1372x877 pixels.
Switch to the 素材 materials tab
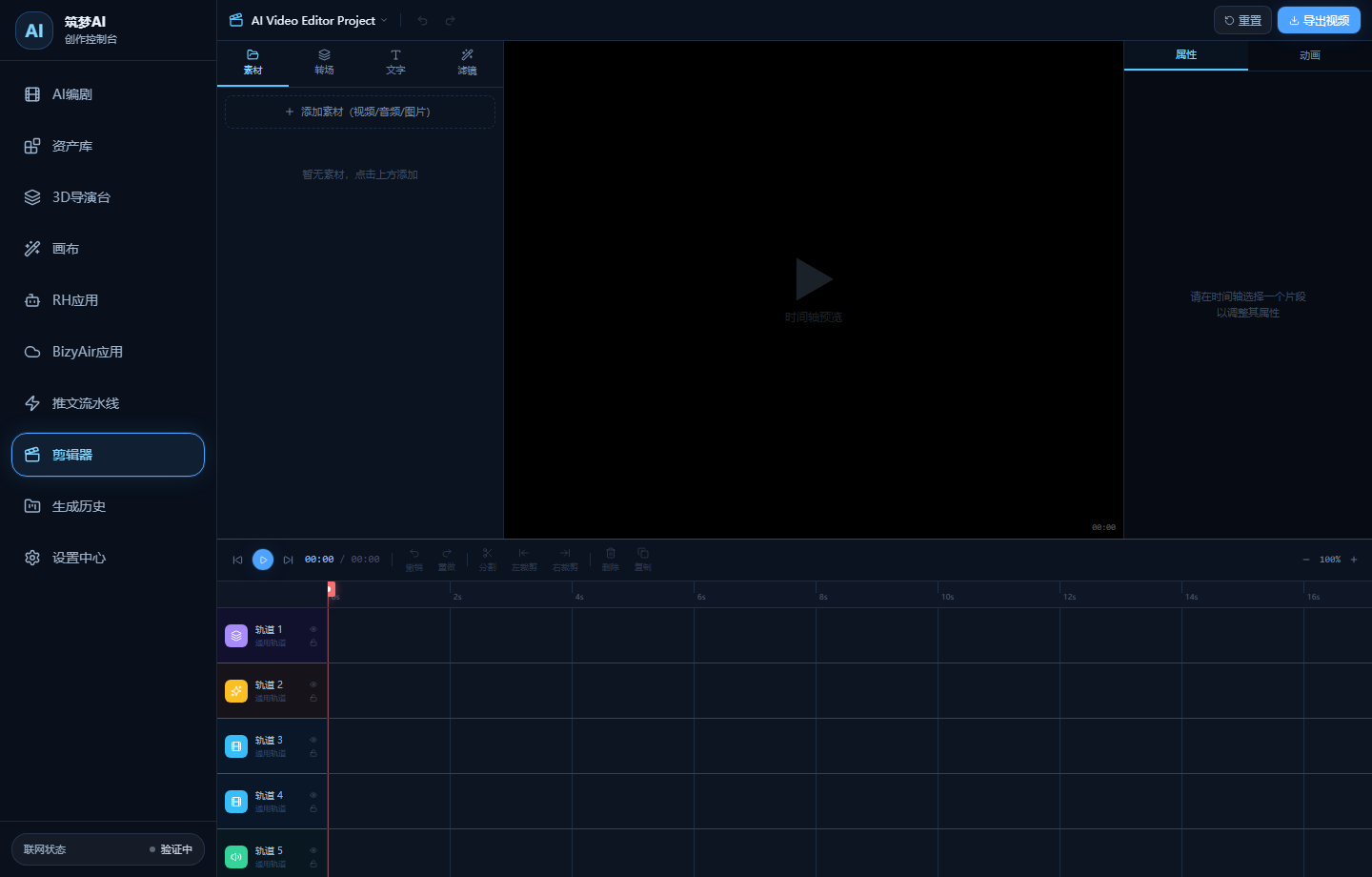pyautogui.click(x=252, y=63)
